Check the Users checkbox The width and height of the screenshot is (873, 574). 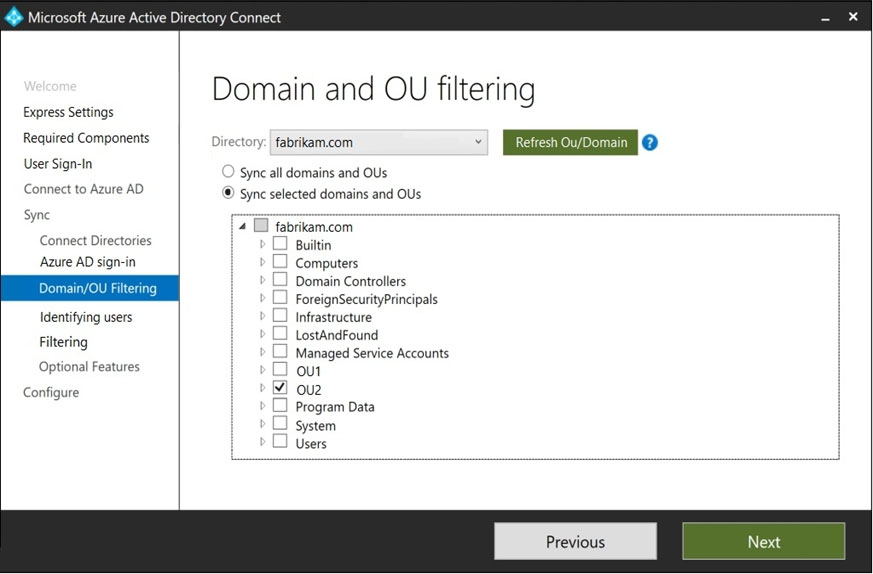click(x=280, y=441)
